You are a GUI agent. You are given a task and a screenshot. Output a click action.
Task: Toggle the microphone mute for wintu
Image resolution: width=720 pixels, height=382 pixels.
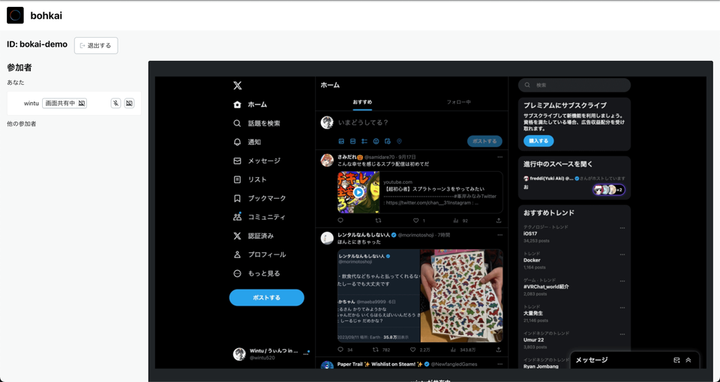pos(116,103)
